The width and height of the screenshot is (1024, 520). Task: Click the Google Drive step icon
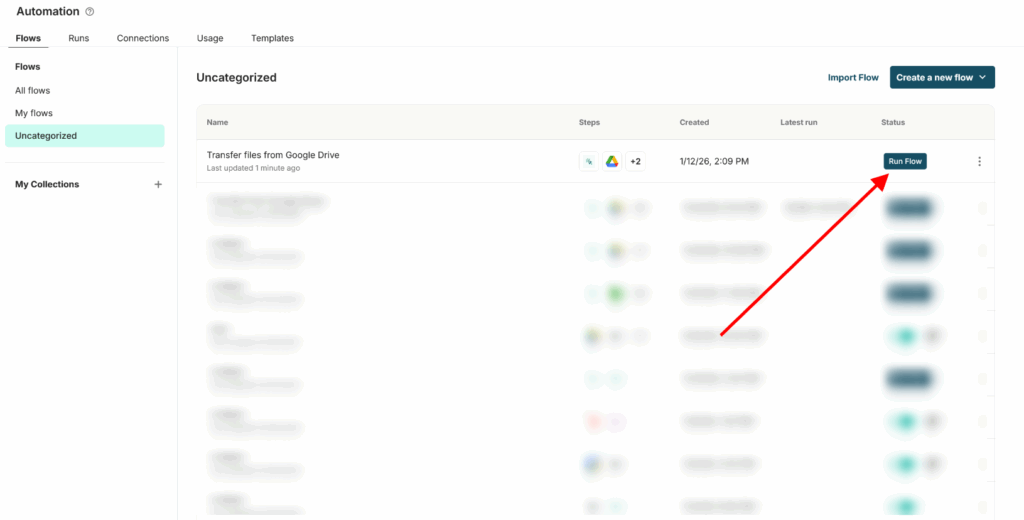(612, 161)
